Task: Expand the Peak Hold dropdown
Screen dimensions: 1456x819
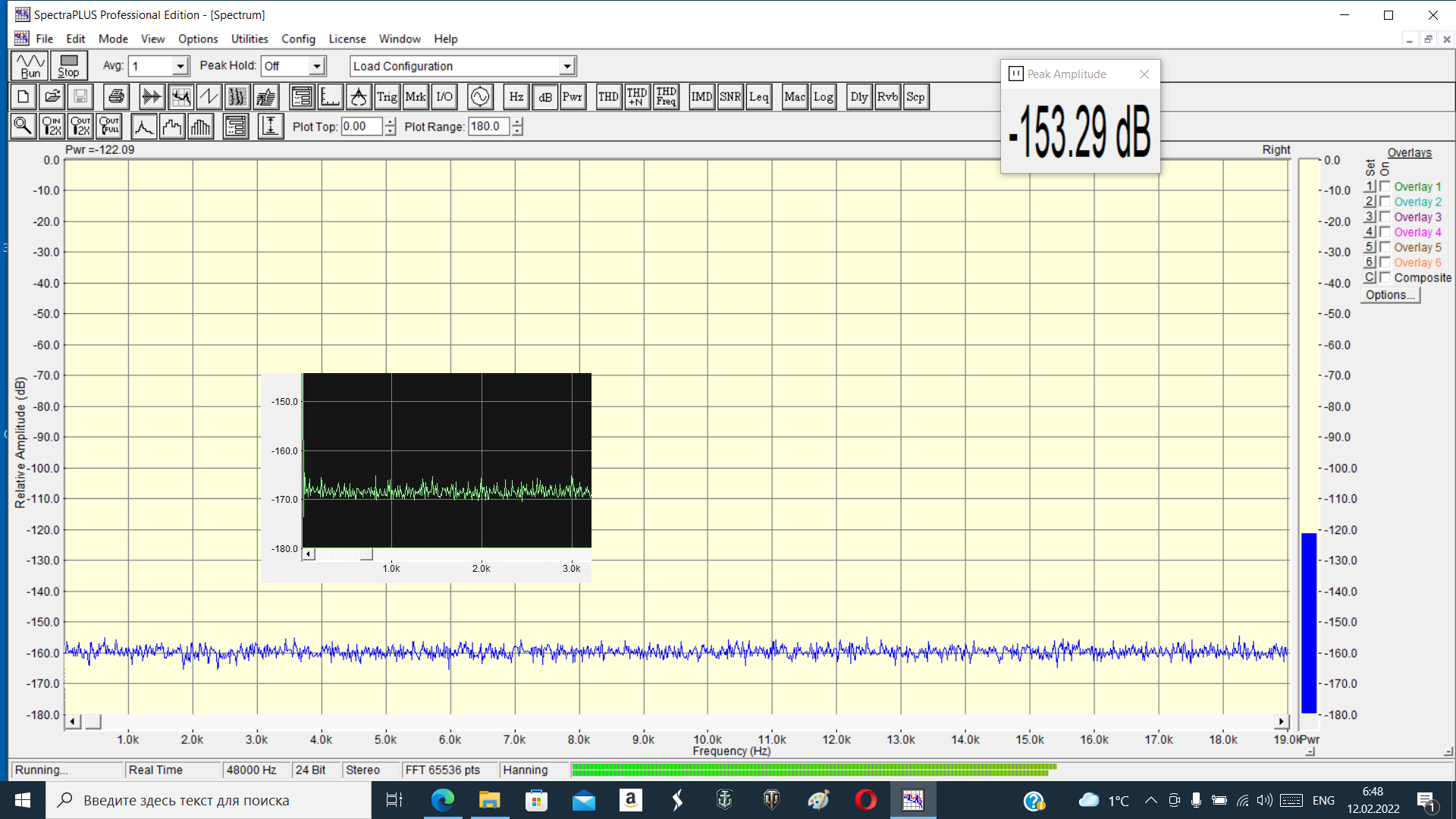Action: pyautogui.click(x=317, y=67)
